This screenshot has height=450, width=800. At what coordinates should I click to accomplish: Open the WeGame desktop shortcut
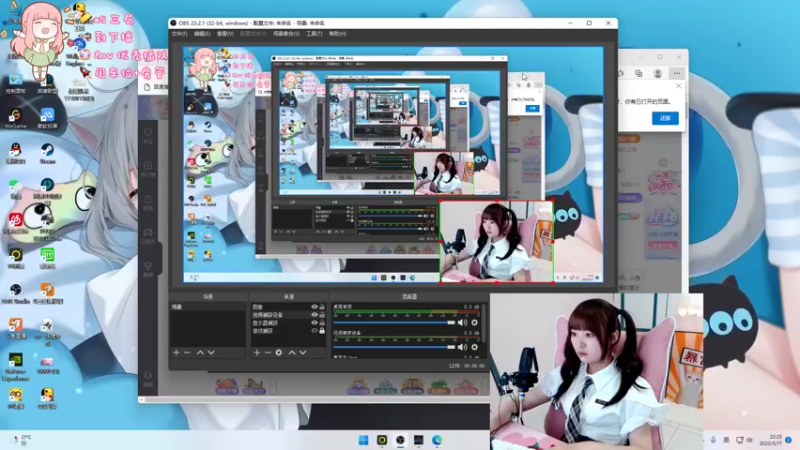(15, 118)
